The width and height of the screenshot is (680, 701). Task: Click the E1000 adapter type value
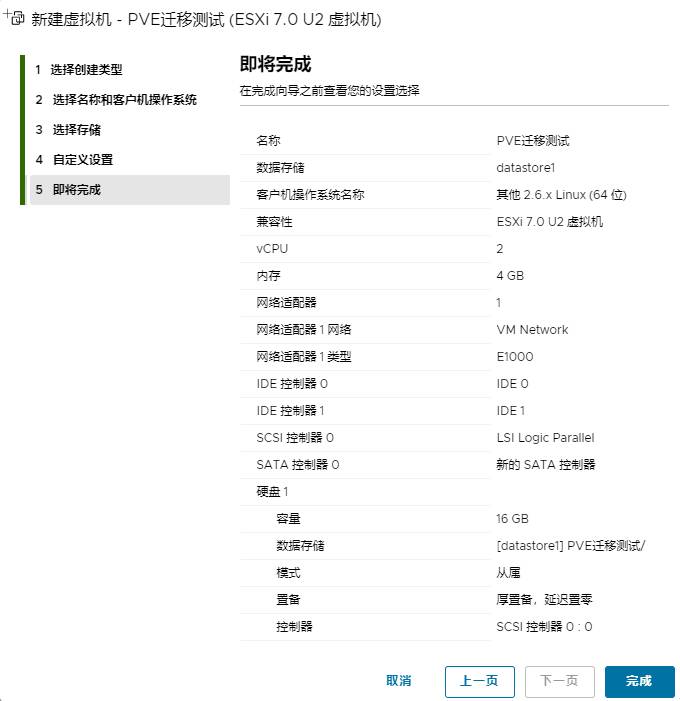point(517,357)
